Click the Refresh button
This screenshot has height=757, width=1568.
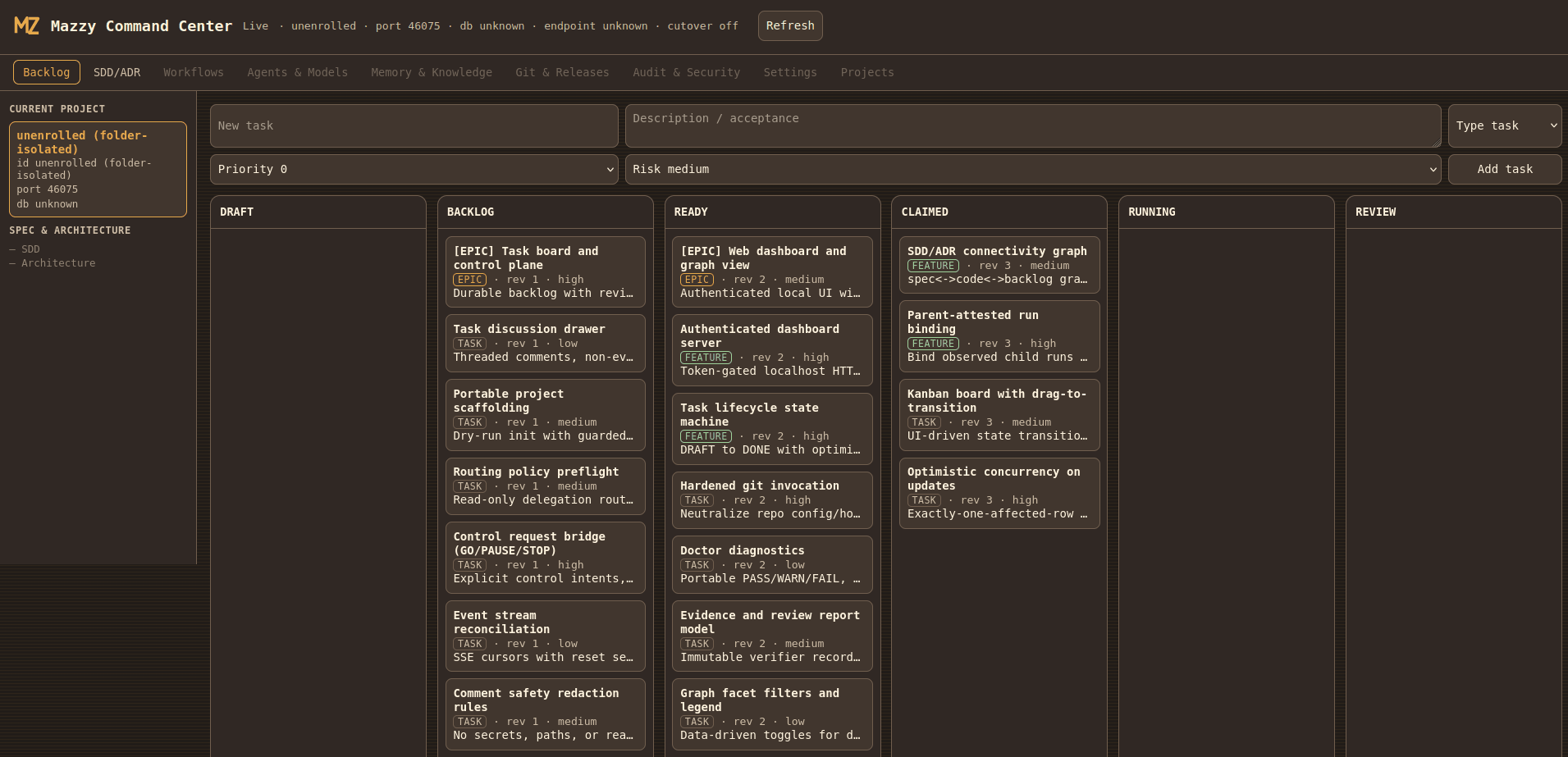coord(790,25)
